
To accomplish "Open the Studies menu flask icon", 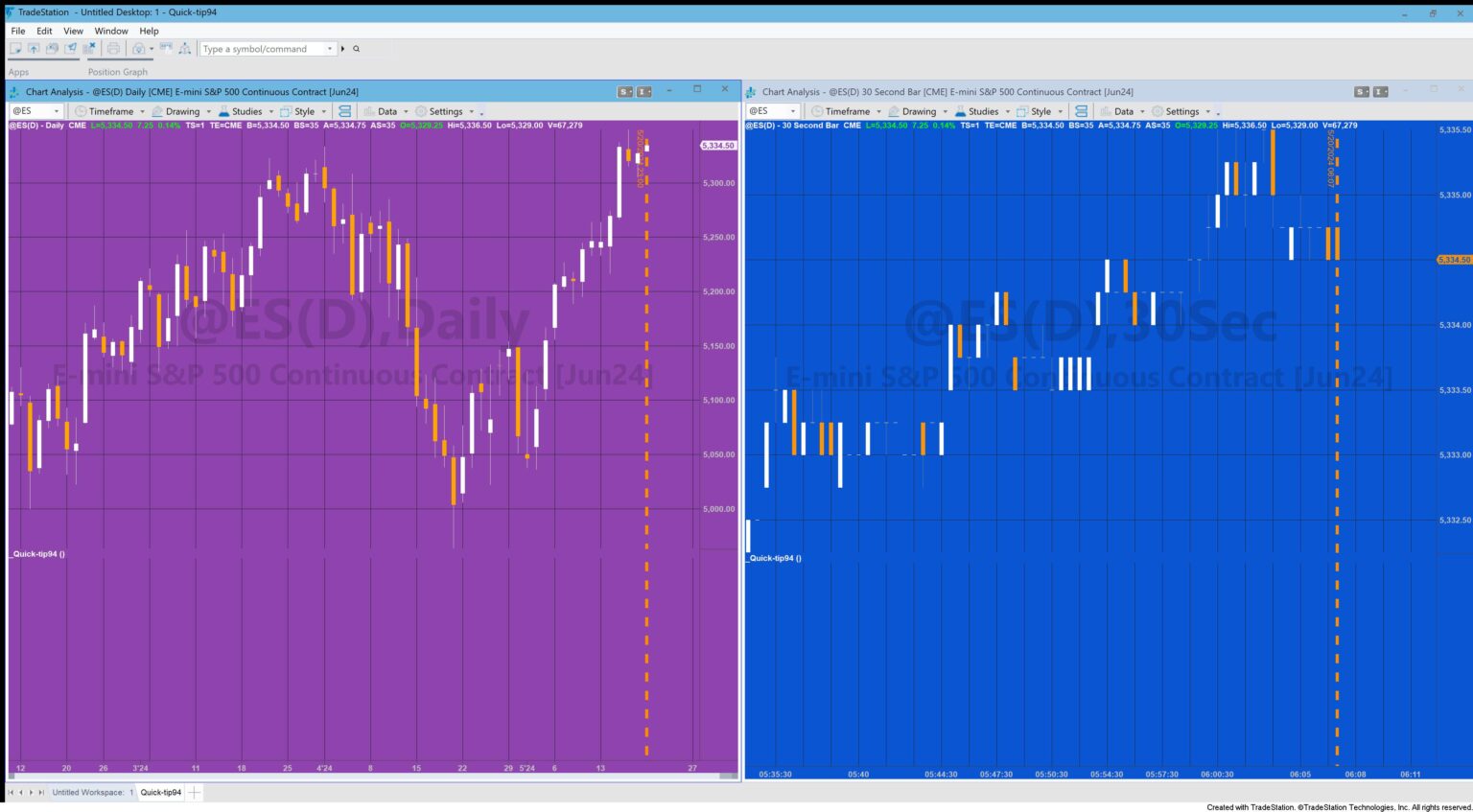I will pos(222,111).
